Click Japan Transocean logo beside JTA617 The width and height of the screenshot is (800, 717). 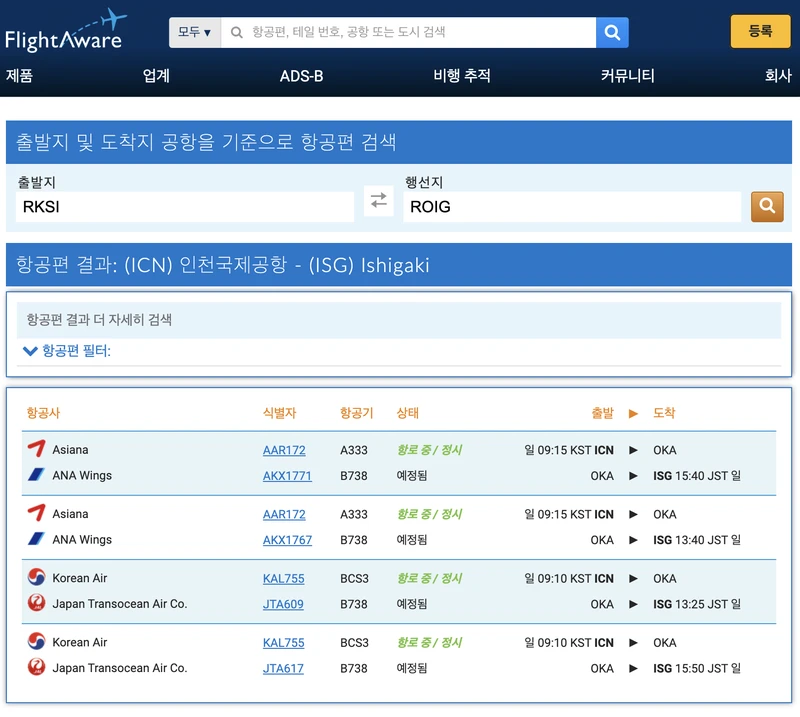37,667
